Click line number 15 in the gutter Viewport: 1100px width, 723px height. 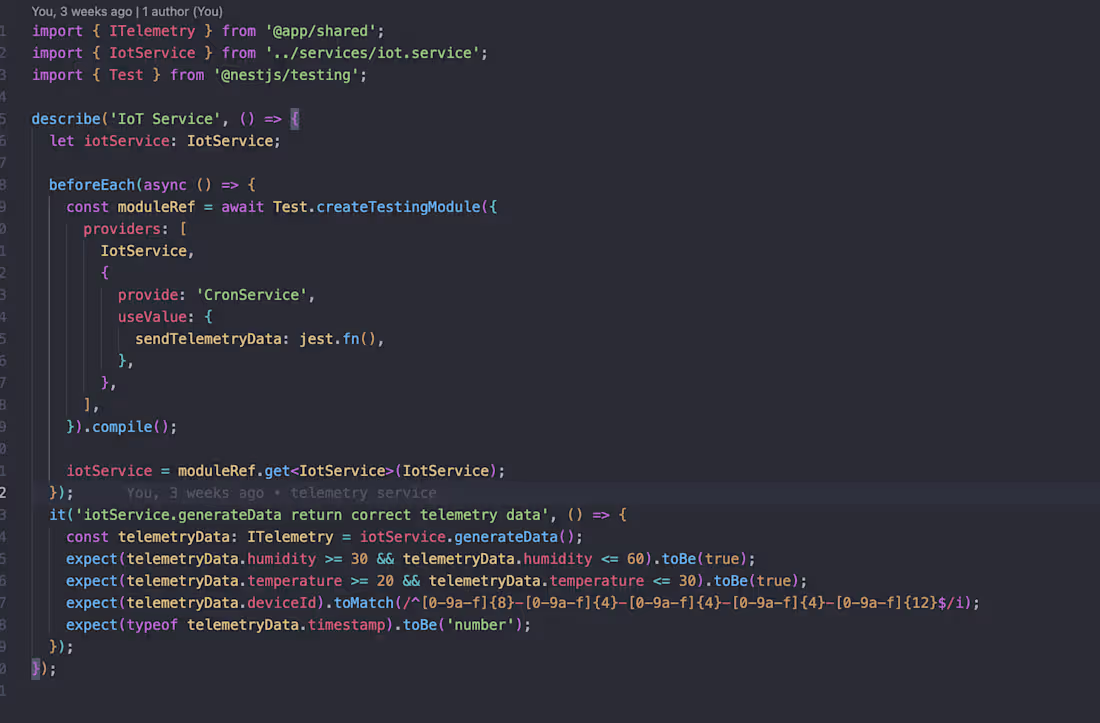(x=5, y=338)
